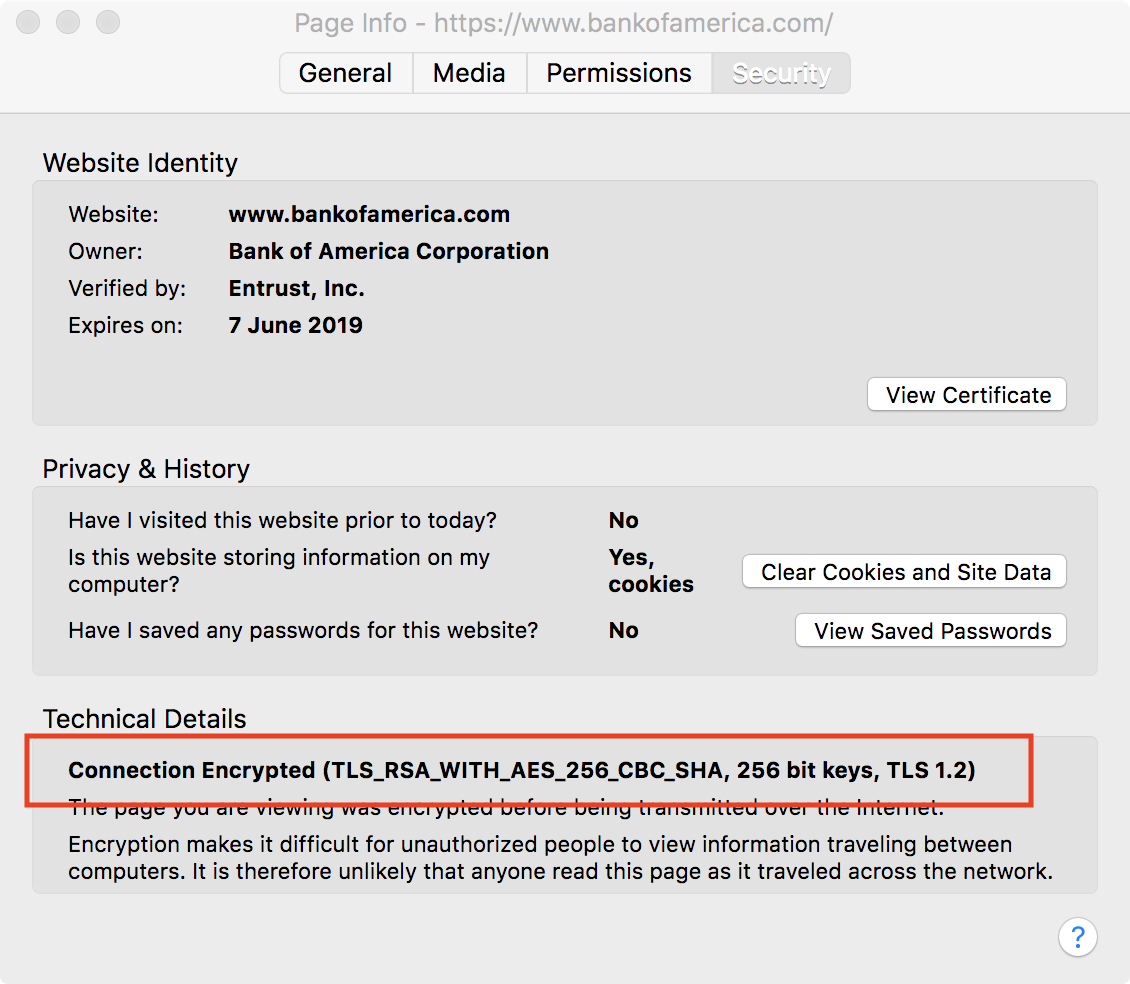This screenshot has width=1130, height=984.
Task: Zoom the Page Info window
Action: 108,22
